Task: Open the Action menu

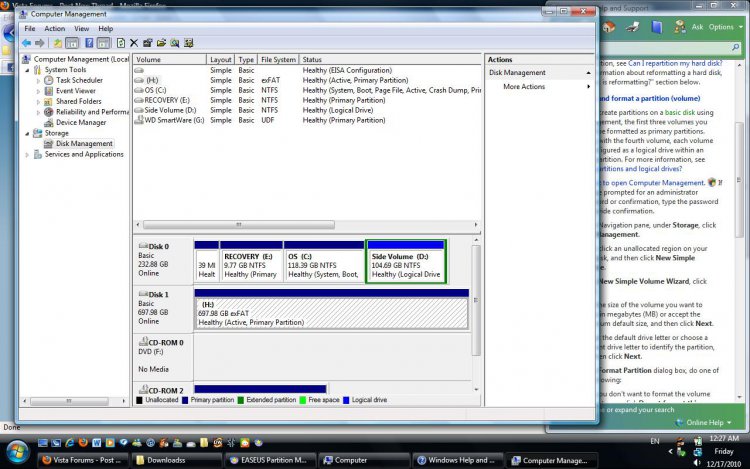Action: pyautogui.click(x=55, y=29)
